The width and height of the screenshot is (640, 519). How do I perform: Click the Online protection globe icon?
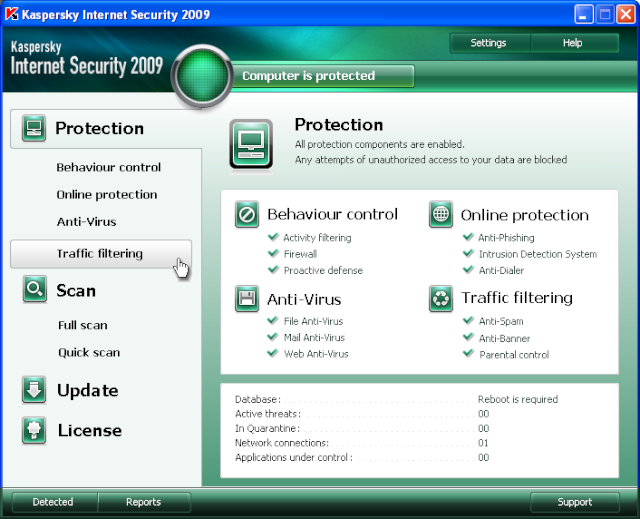(x=441, y=214)
